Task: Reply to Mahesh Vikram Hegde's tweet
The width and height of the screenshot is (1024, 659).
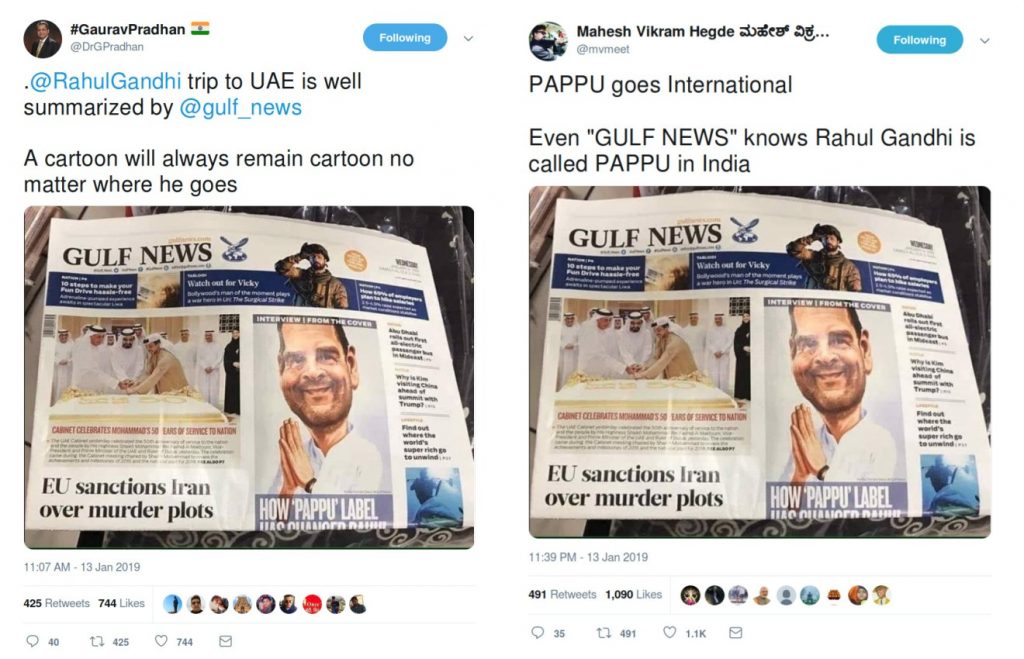Action: [537, 632]
